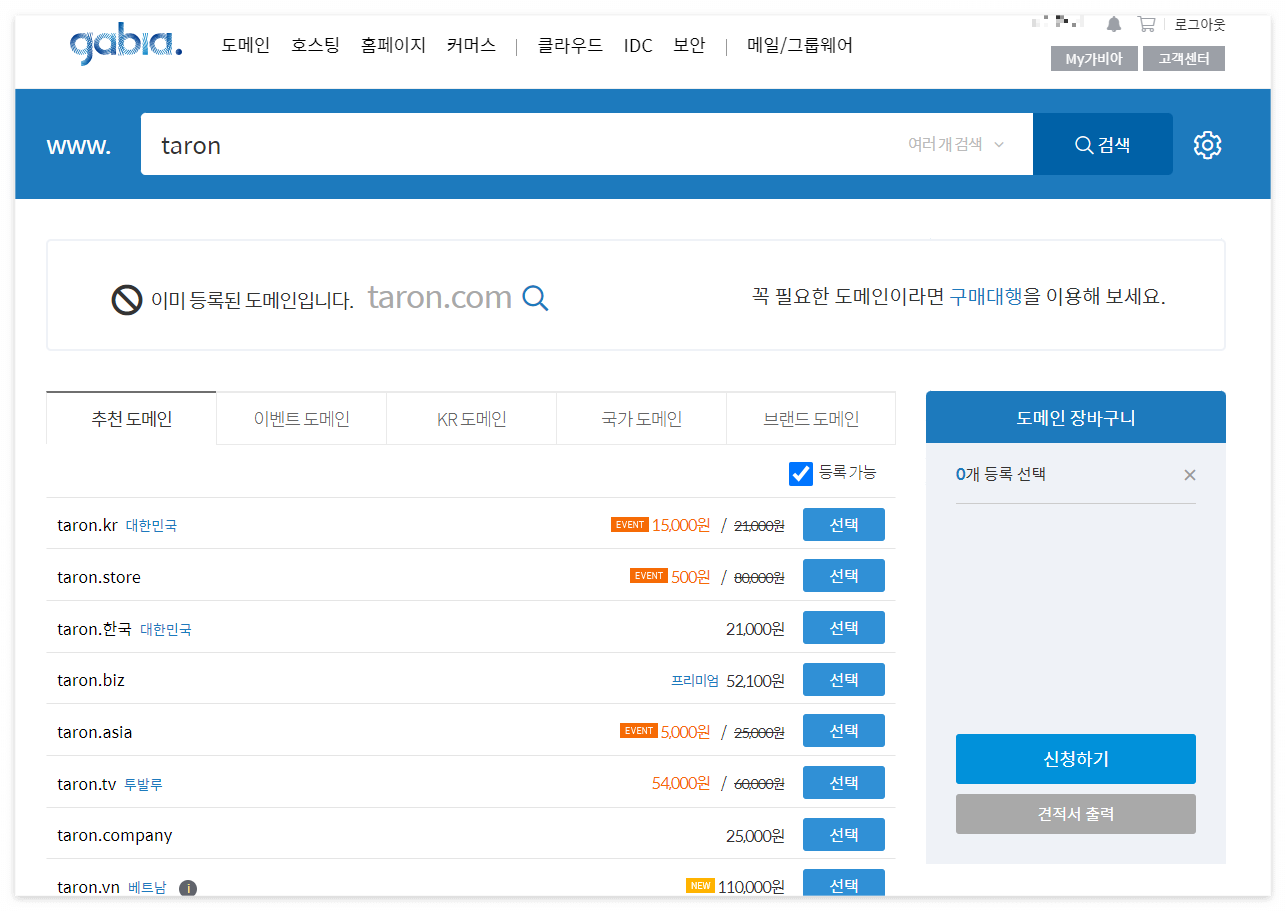Screen dimensions: 1286x911
Task: Click the 검색 search button
Action: tap(1103, 144)
